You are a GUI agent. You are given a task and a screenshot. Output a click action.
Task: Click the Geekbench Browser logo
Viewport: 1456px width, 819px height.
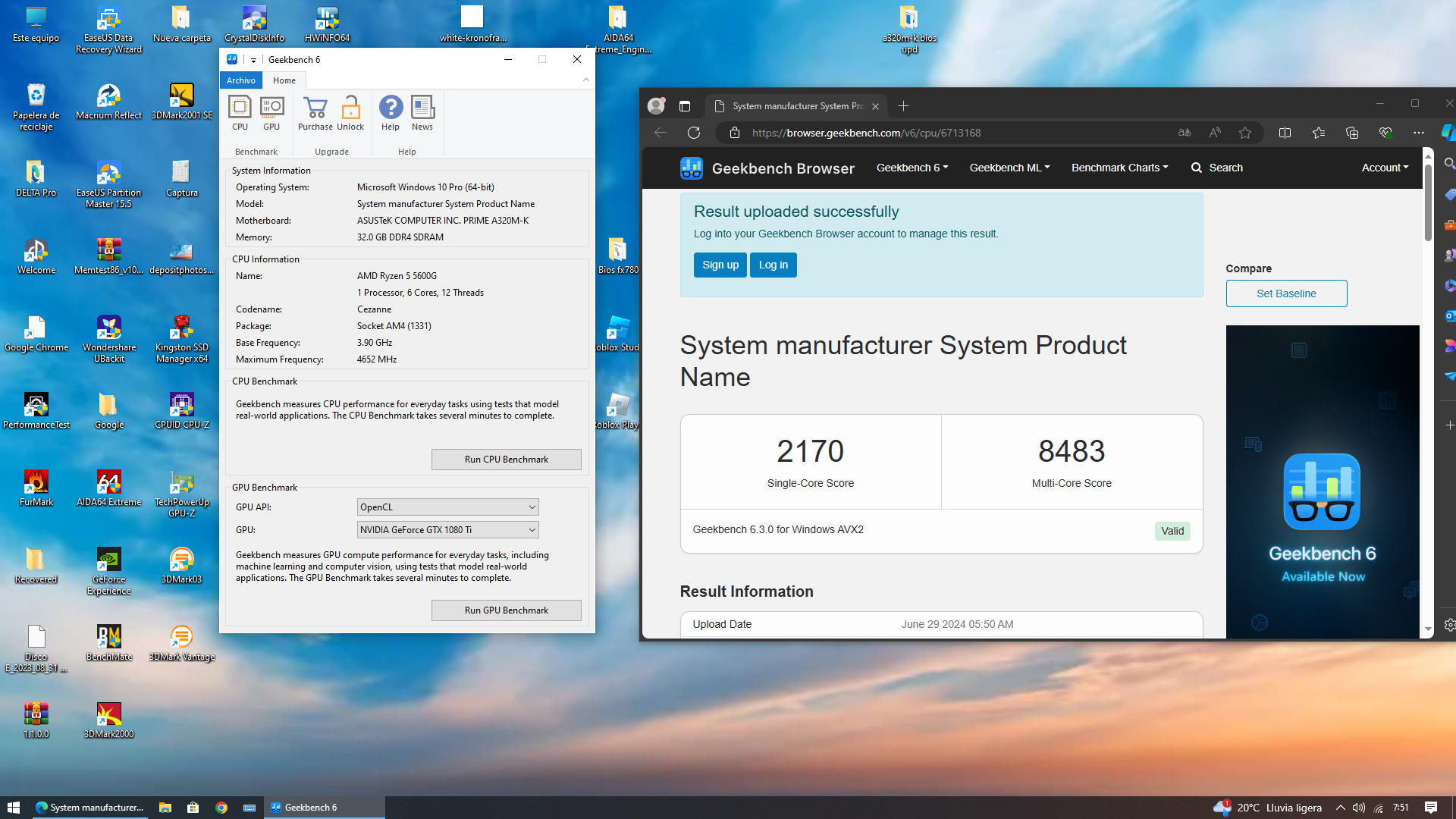click(767, 168)
